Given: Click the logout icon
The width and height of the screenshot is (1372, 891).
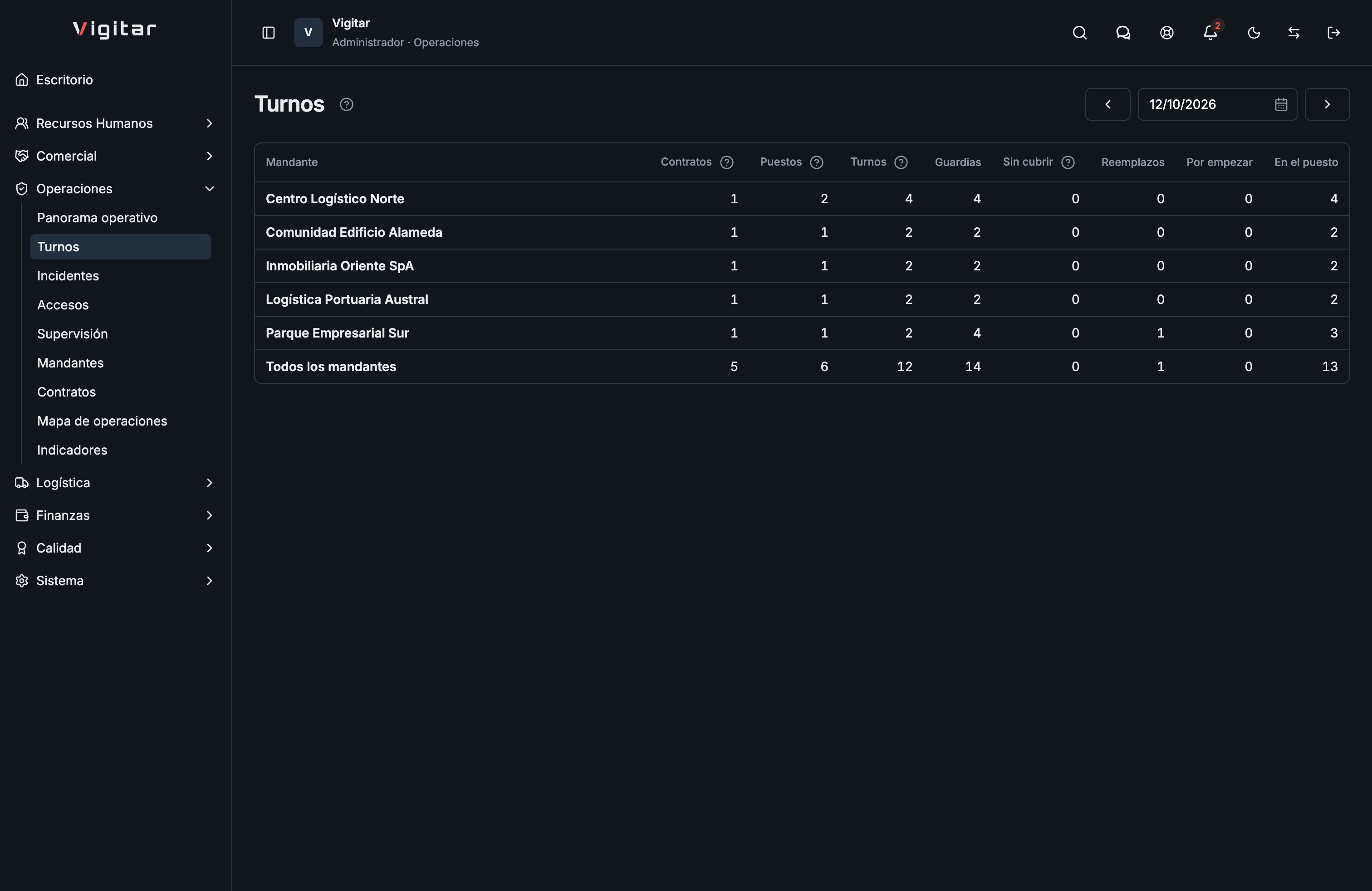Looking at the screenshot, I should tap(1334, 33).
